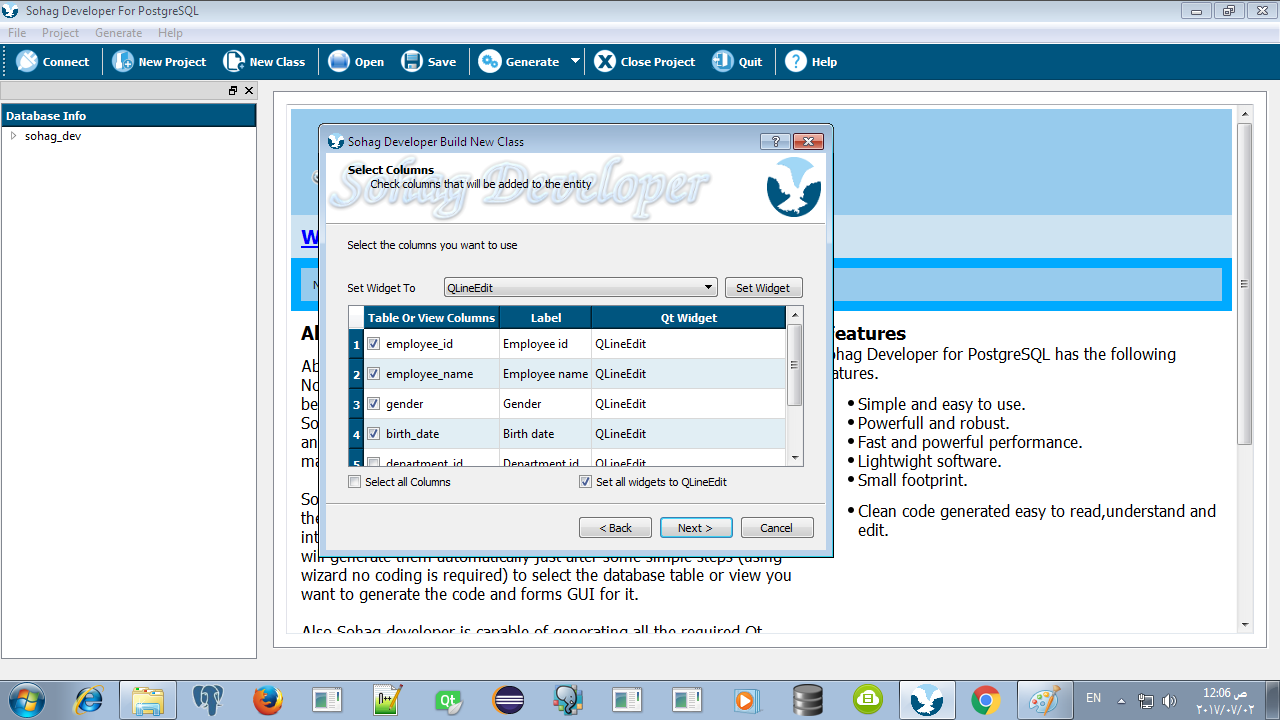Click the Save toolbar icon

(x=412, y=62)
